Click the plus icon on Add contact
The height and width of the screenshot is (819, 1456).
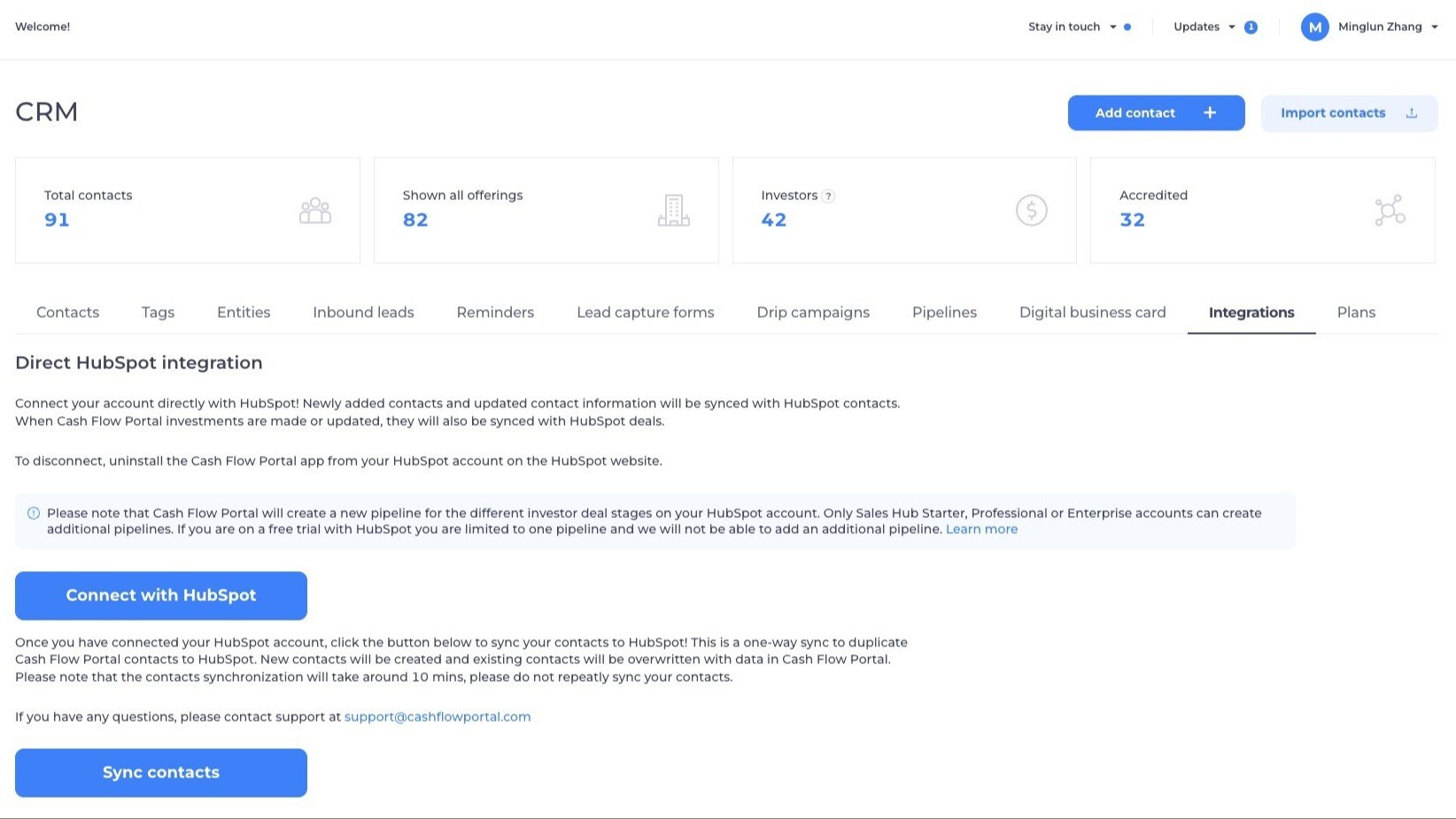(x=1210, y=112)
